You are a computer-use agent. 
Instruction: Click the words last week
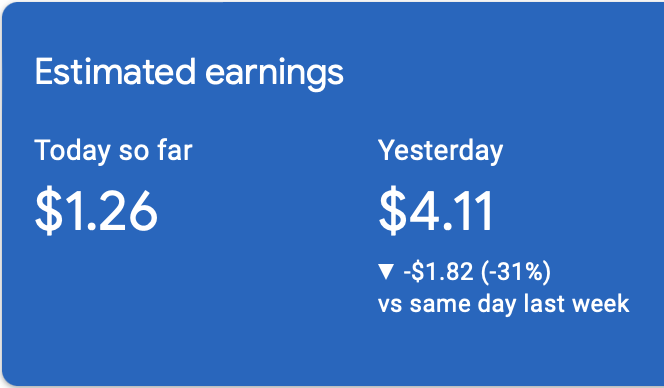point(576,303)
